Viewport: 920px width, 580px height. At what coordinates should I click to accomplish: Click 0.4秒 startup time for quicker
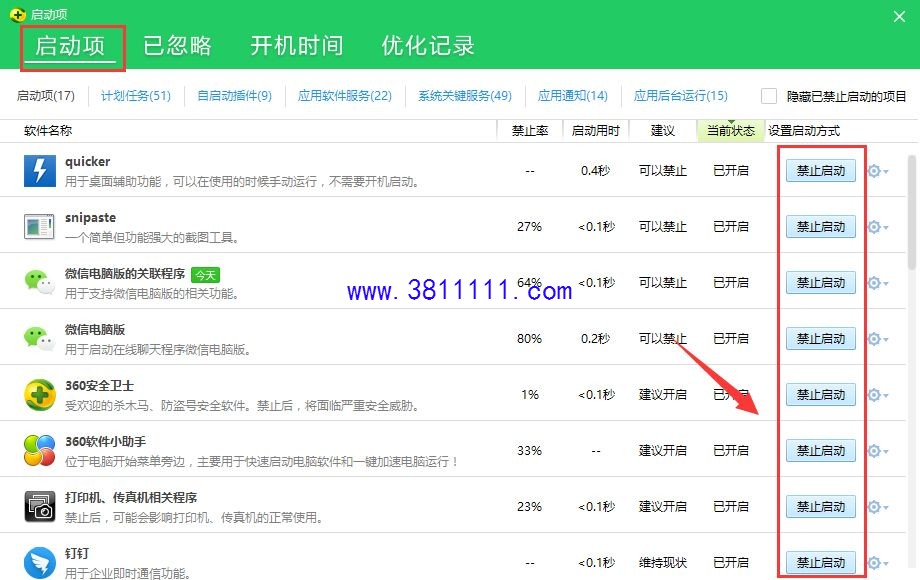[596, 171]
